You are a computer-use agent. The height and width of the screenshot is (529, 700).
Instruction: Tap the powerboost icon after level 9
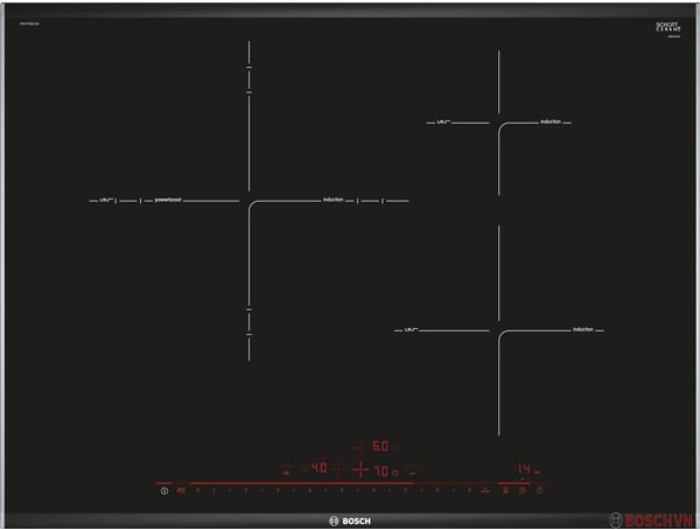[x=485, y=490]
